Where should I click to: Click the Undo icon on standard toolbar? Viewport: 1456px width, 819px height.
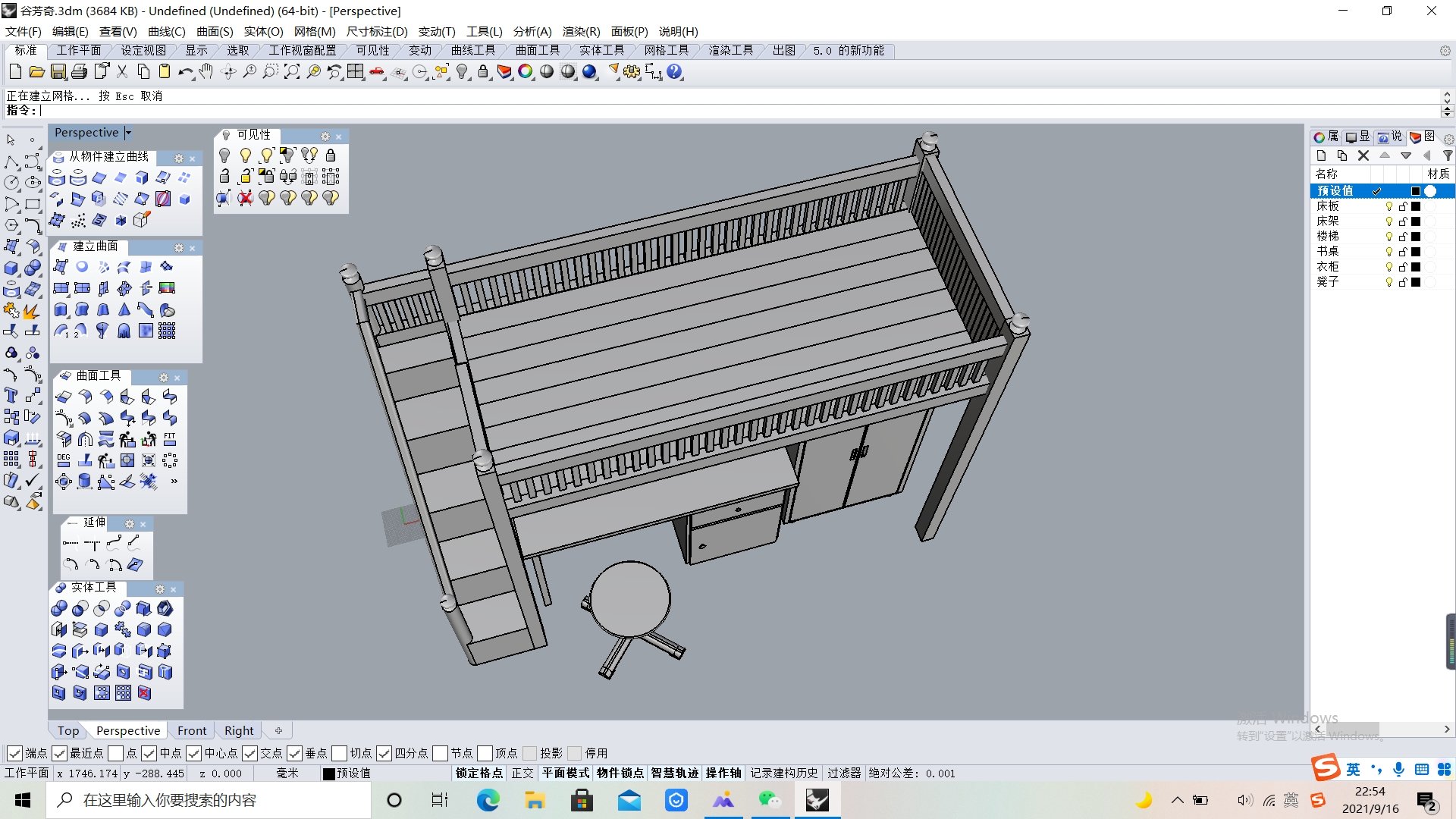[x=184, y=71]
